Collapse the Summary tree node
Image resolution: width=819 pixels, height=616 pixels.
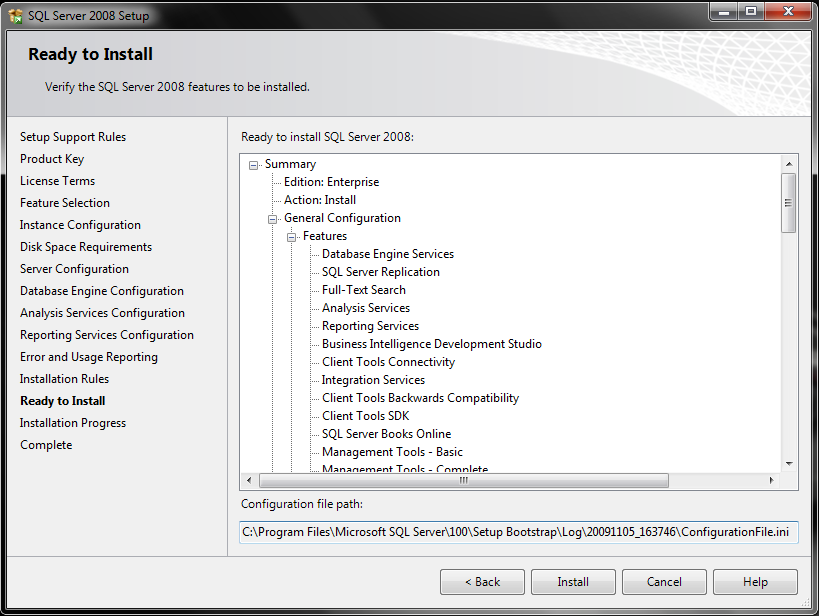pos(253,165)
